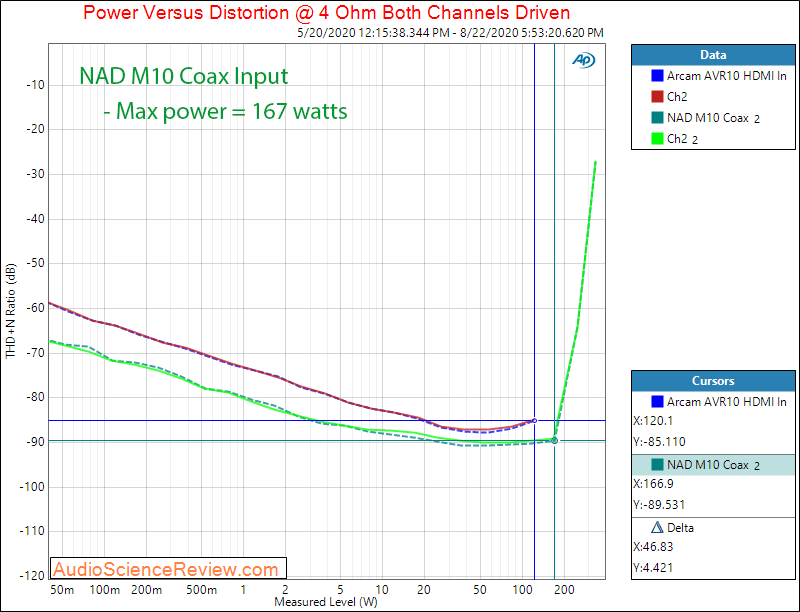800x612 pixels.
Task: Click the Delta 'X:46.83' value
Action: (x=653, y=547)
